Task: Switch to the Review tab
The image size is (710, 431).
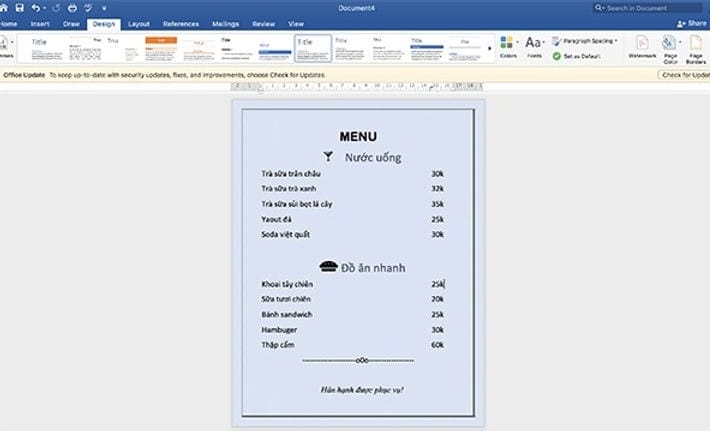Action: point(264,24)
